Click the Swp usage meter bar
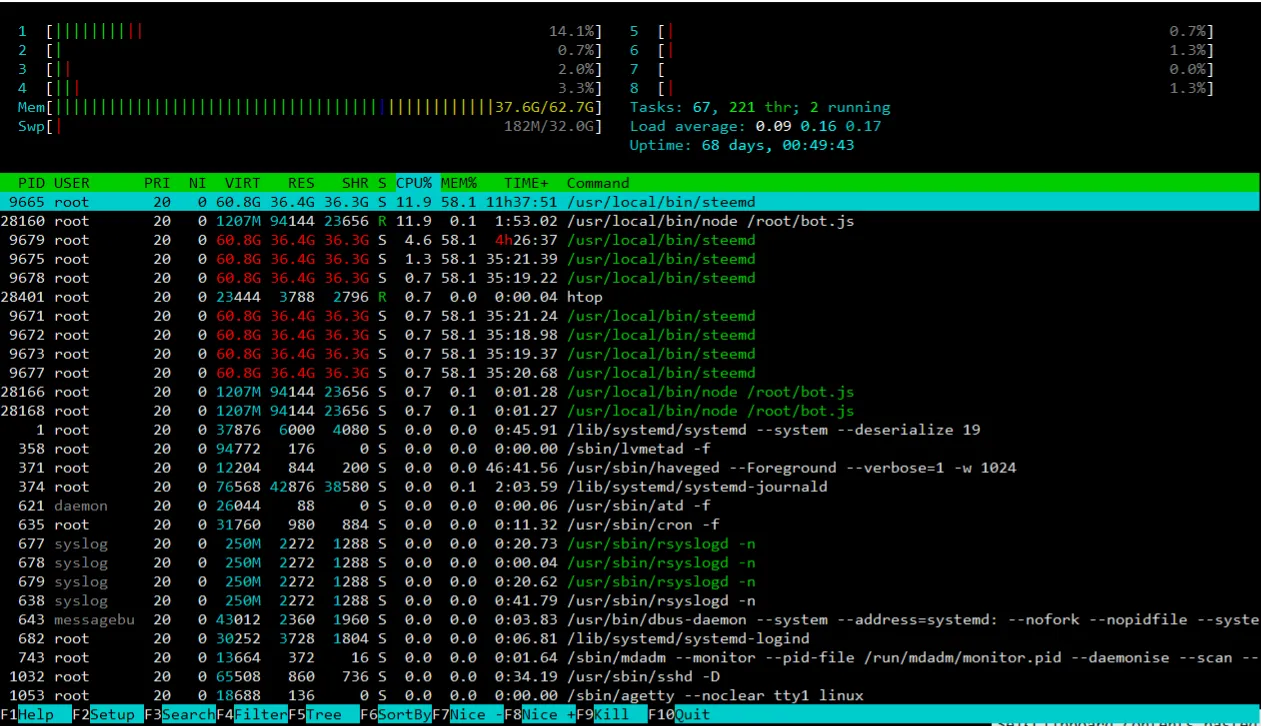The height and width of the screenshot is (726, 1261). point(311,126)
